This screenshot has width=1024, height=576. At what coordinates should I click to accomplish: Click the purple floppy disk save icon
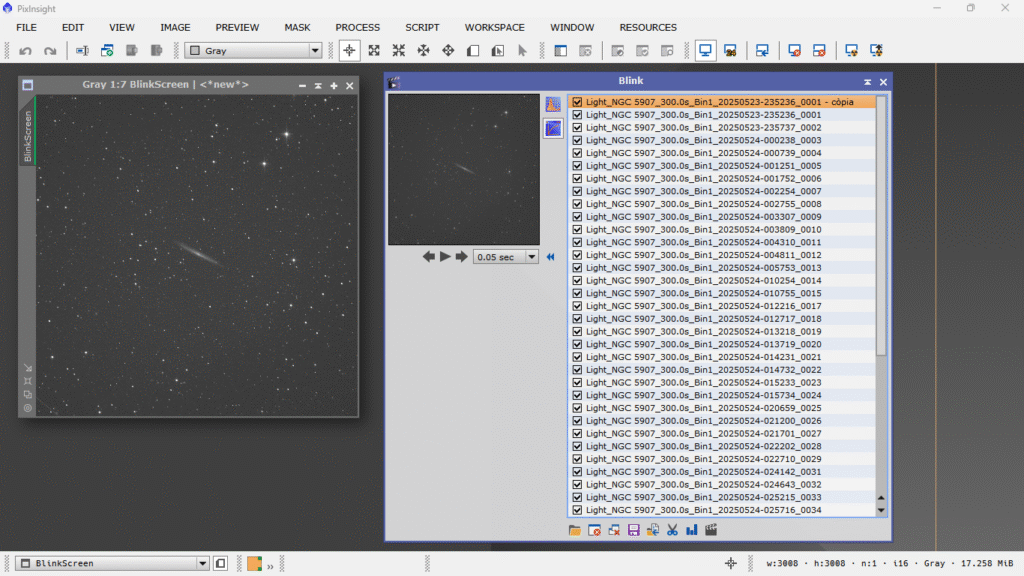click(x=633, y=530)
